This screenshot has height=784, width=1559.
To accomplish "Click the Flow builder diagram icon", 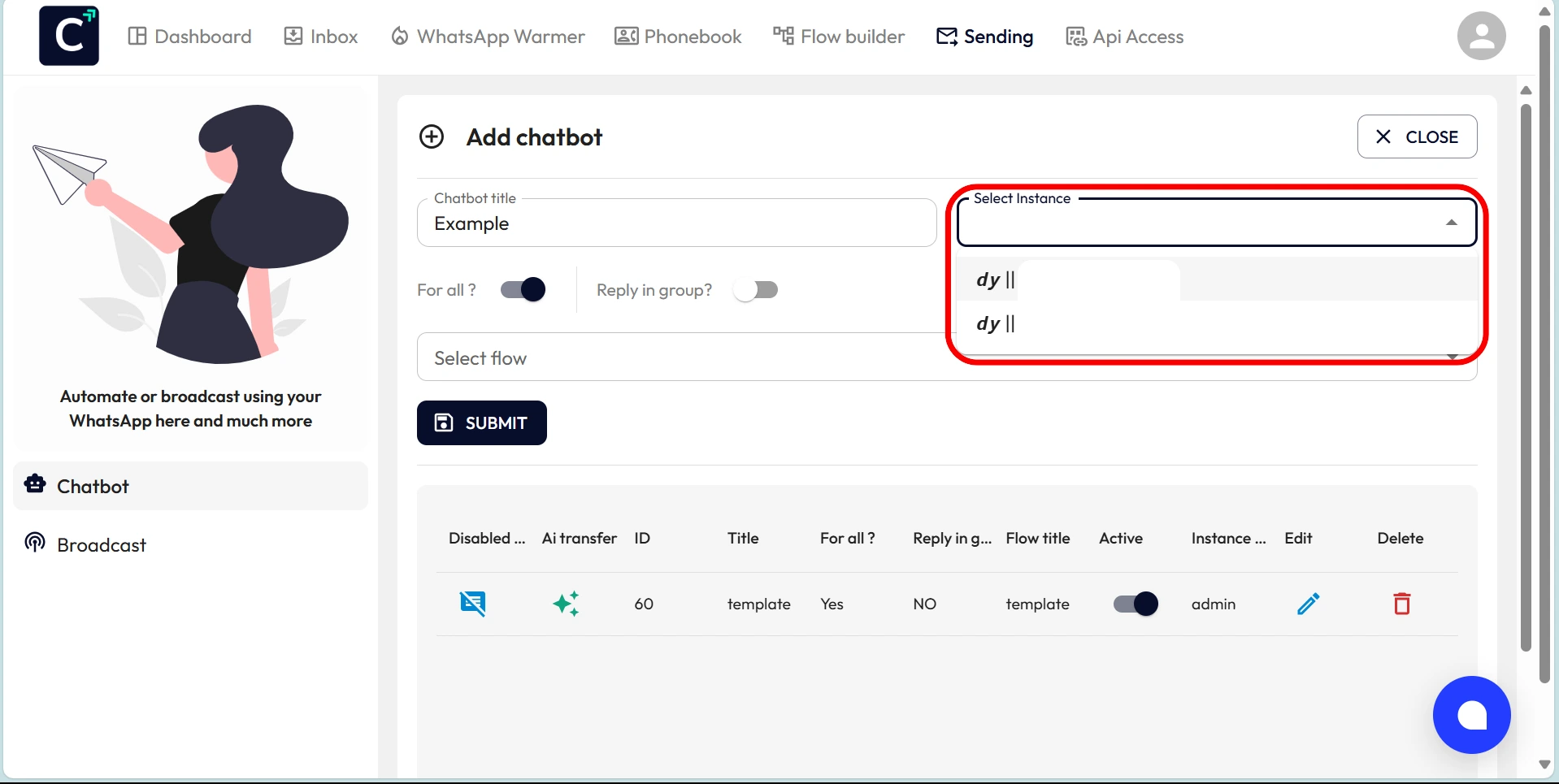I will (783, 36).
